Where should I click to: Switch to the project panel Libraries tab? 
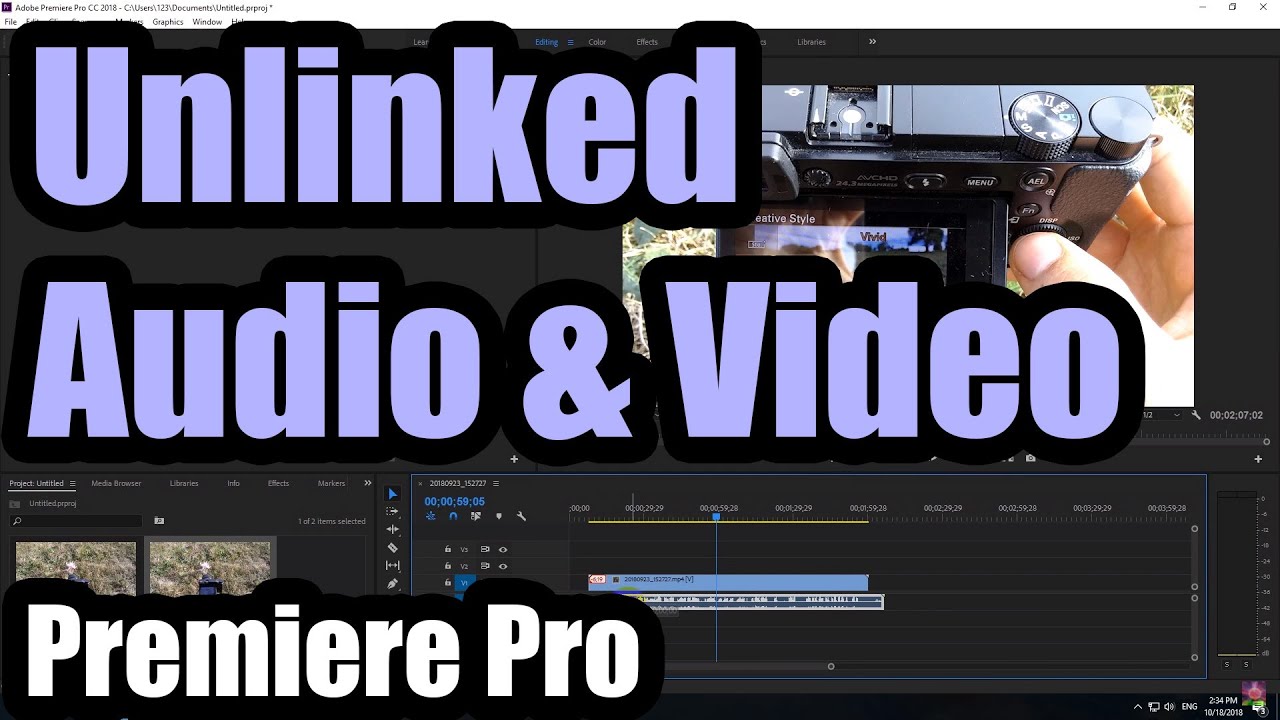tap(184, 483)
